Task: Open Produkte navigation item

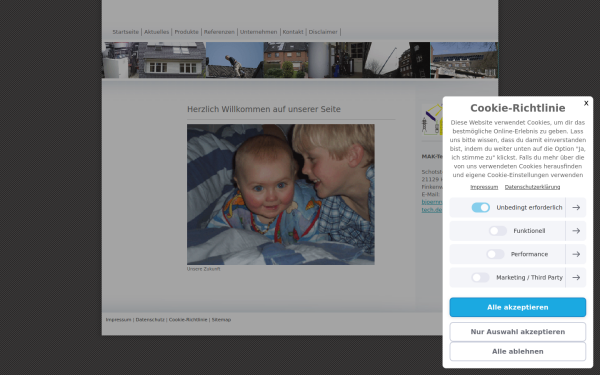Action: pos(186,32)
